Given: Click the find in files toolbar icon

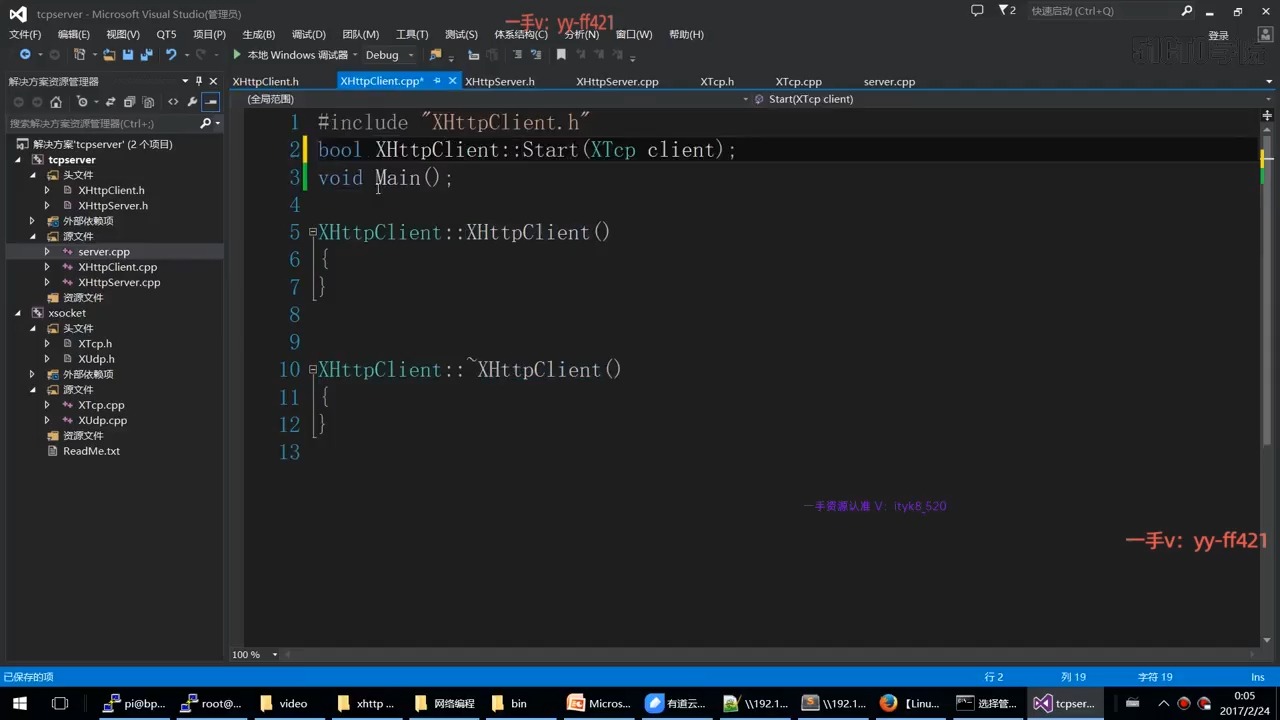Looking at the screenshot, I should pyautogui.click(x=435, y=55).
